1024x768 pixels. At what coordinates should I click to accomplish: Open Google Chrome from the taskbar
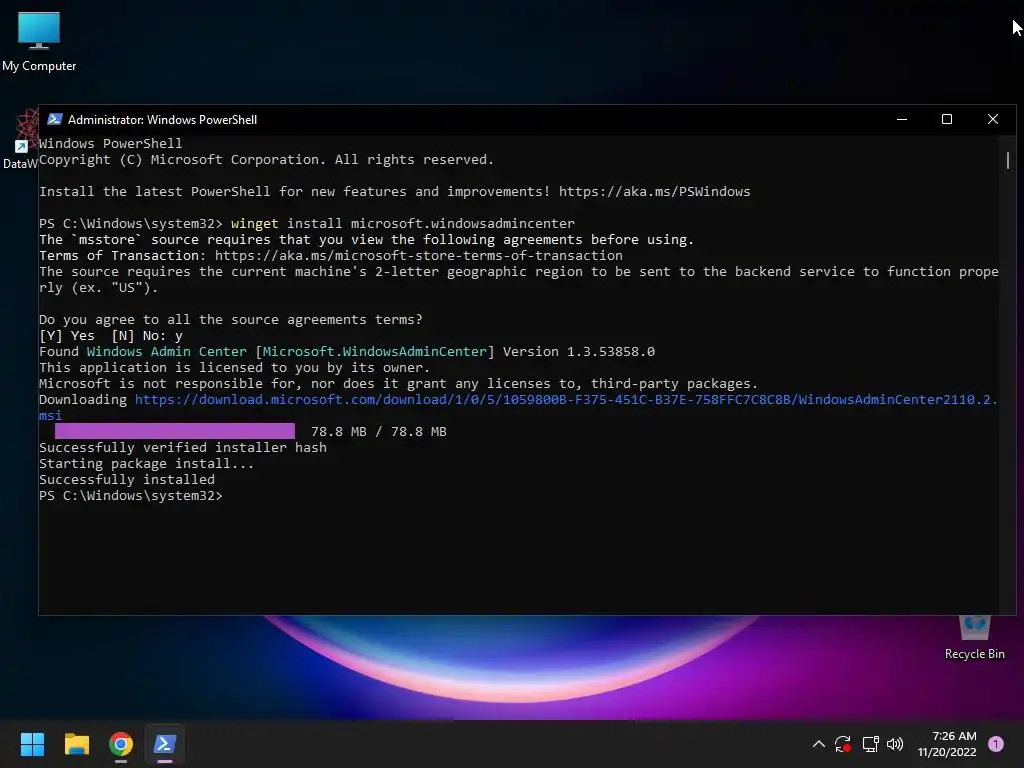pos(121,744)
